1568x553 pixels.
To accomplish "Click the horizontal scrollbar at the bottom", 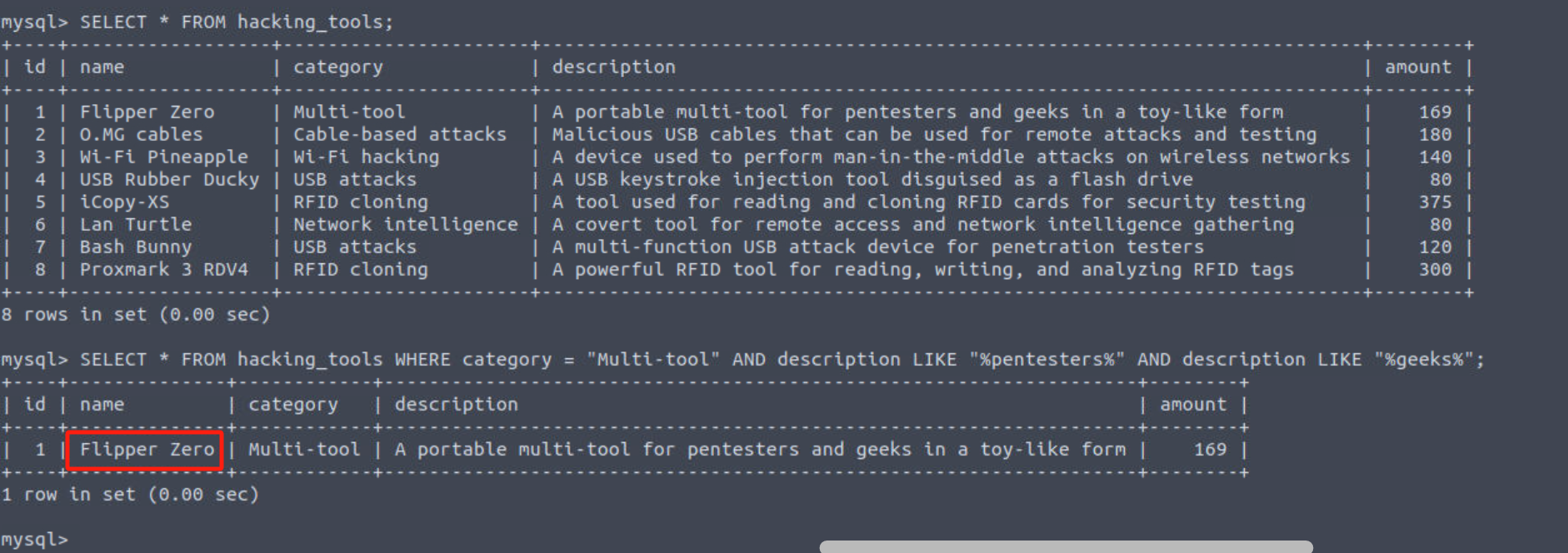I will tap(1065, 547).
